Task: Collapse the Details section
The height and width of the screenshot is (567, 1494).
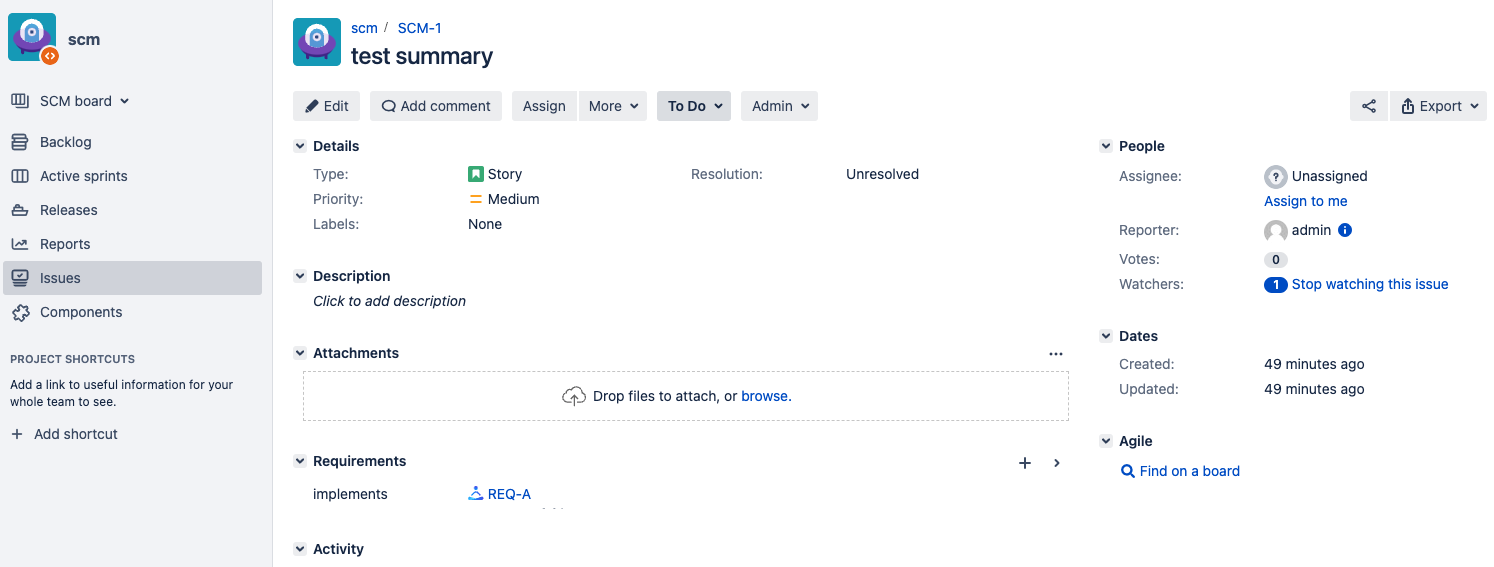Action: pyautogui.click(x=300, y=146)
